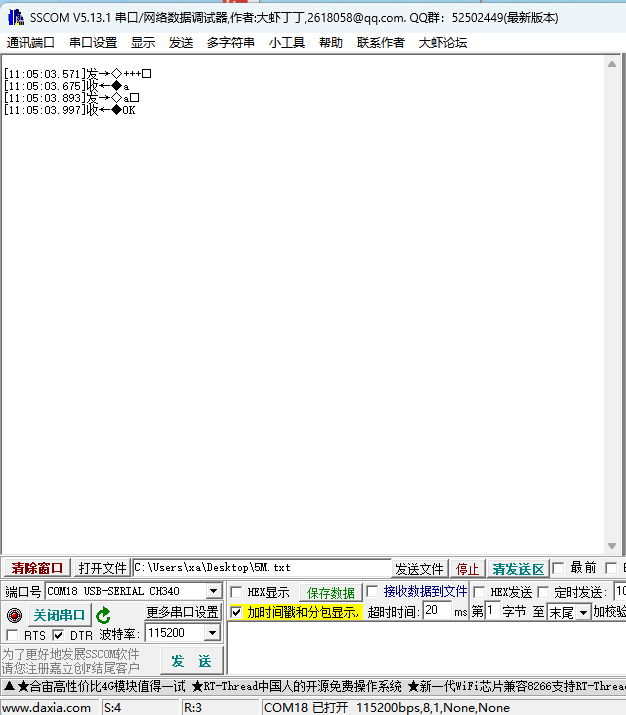The width and height of the screenshot is (626, 715).
Task: Click the scrolling advertisement ticker text
Action: tap(315, 686)
